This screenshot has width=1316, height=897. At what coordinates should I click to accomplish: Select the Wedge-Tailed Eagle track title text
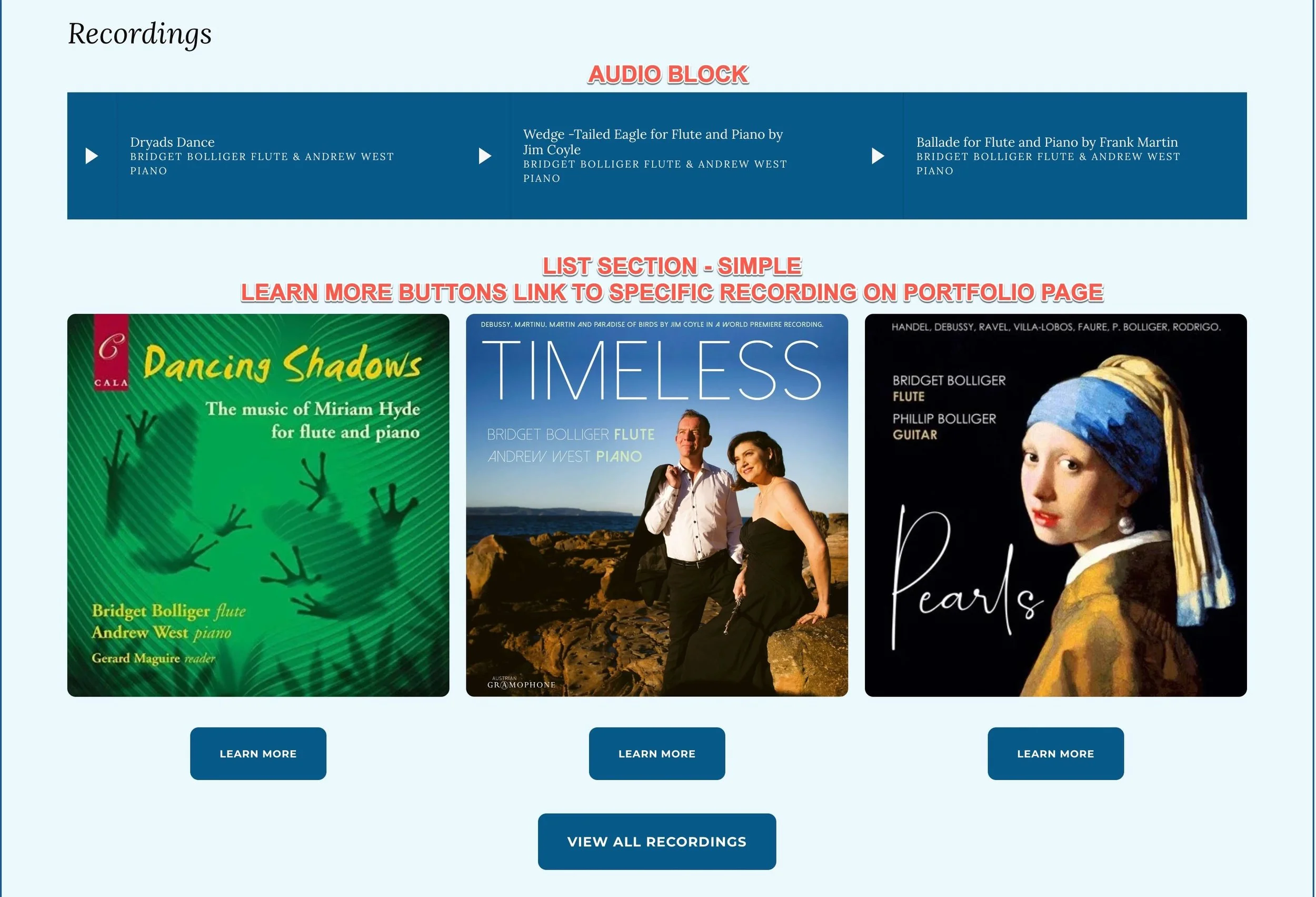coord(653,142)
